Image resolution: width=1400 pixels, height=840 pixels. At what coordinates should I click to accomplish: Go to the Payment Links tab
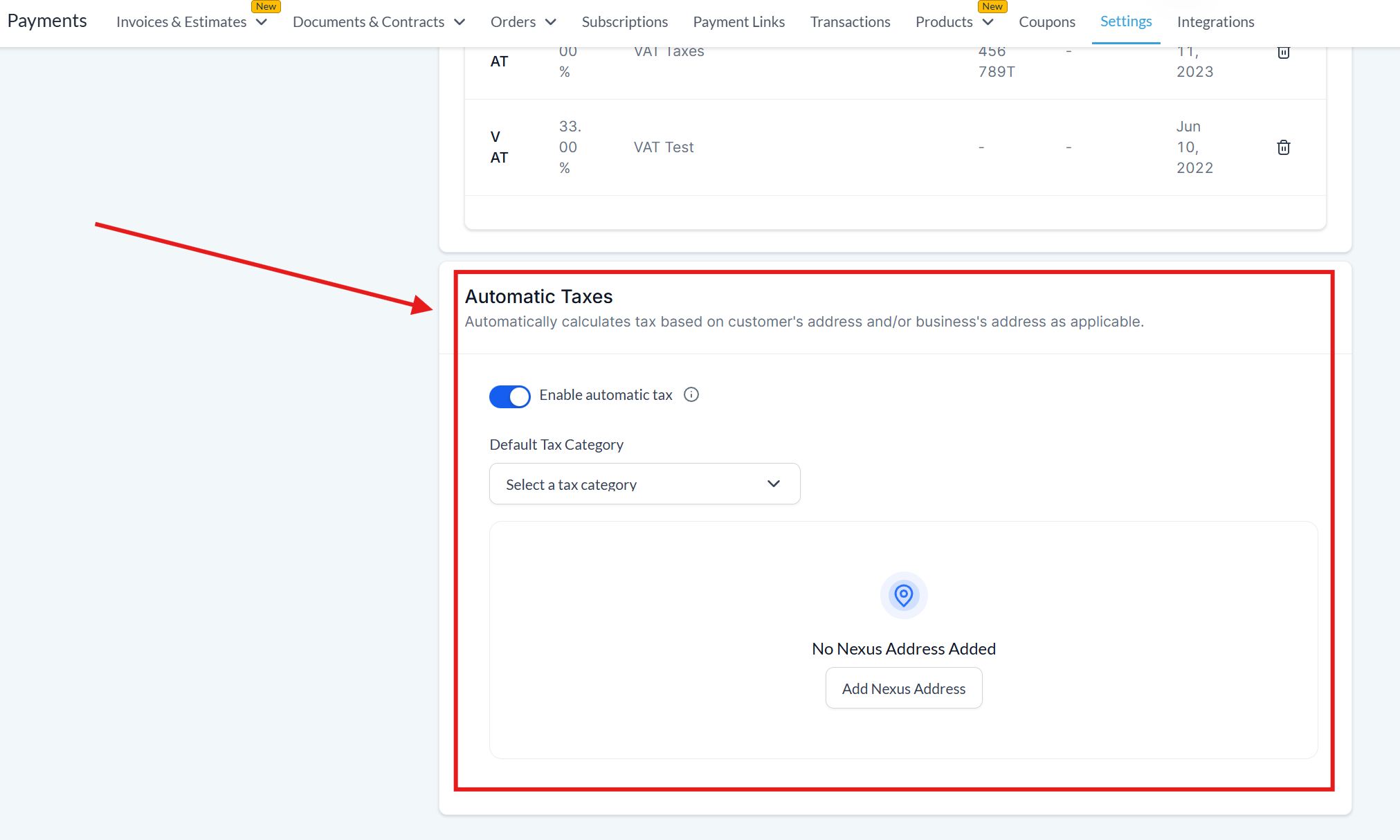[x=738, y=22]
